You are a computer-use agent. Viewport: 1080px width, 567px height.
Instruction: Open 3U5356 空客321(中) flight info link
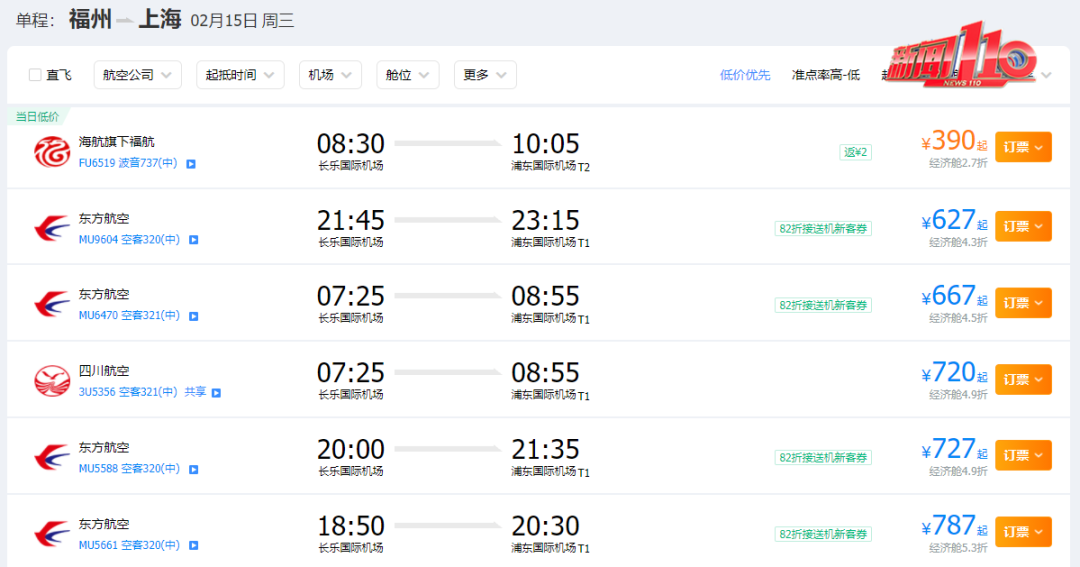point(128,392)
